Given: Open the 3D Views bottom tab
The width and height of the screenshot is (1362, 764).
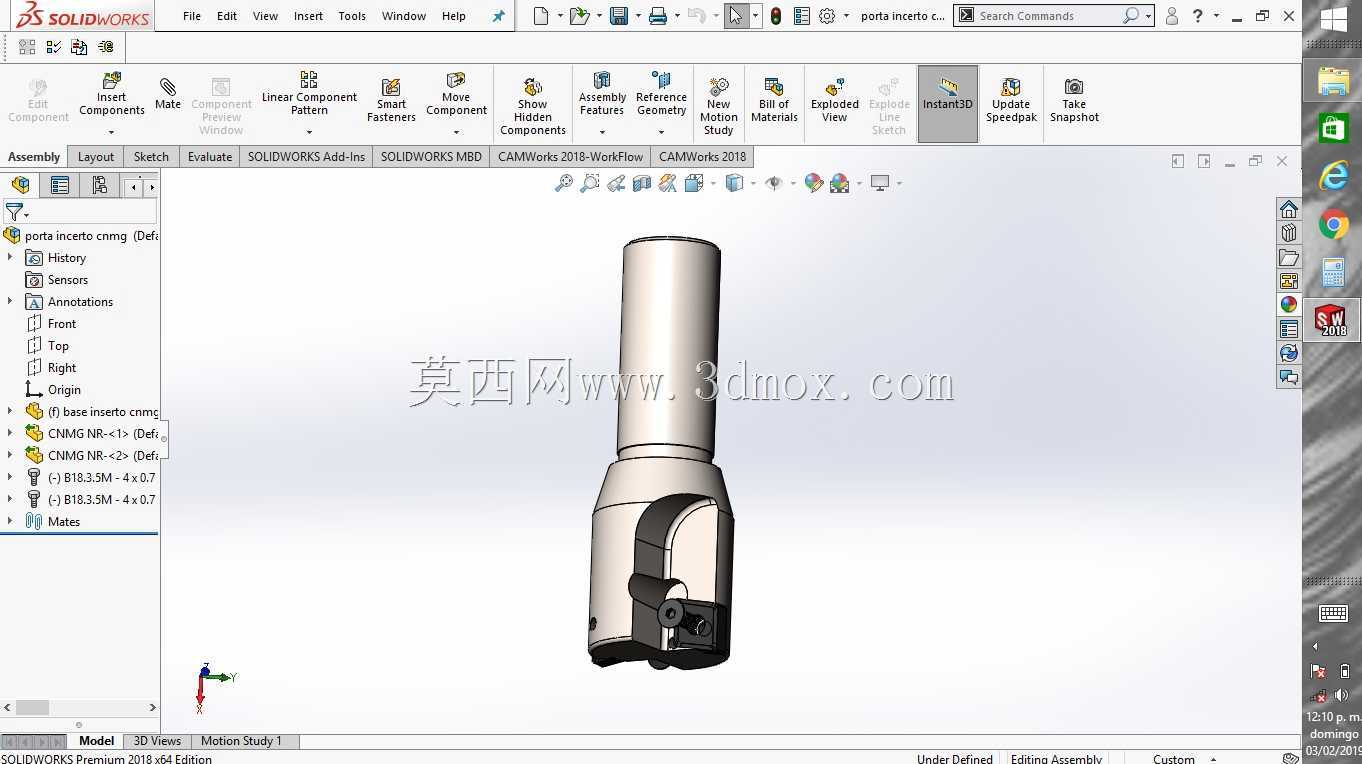Looking at the screenshot, I should (x=157, y=741).
